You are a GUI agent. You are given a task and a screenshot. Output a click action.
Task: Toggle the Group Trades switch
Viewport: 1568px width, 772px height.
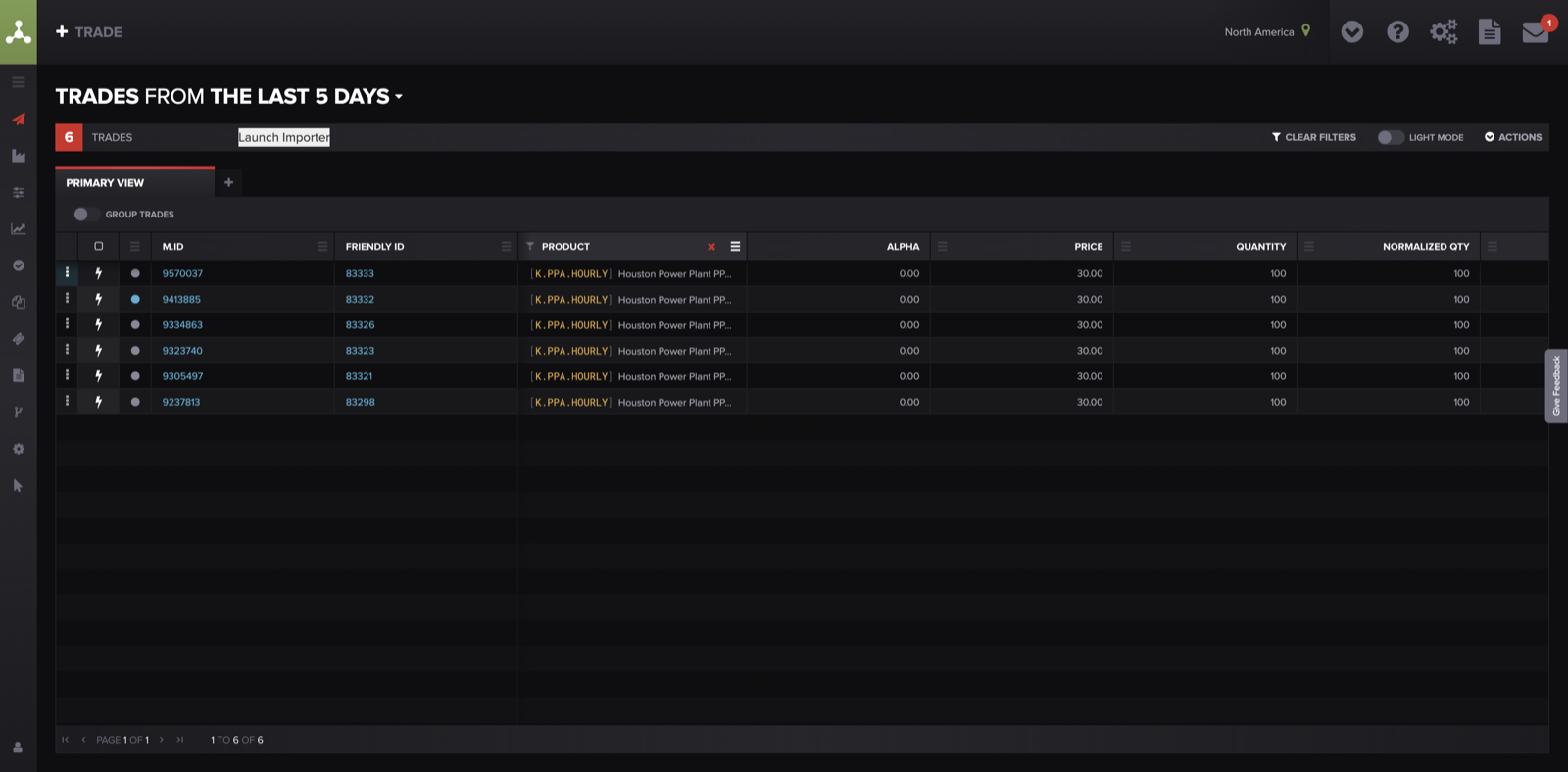click(85, 215)
